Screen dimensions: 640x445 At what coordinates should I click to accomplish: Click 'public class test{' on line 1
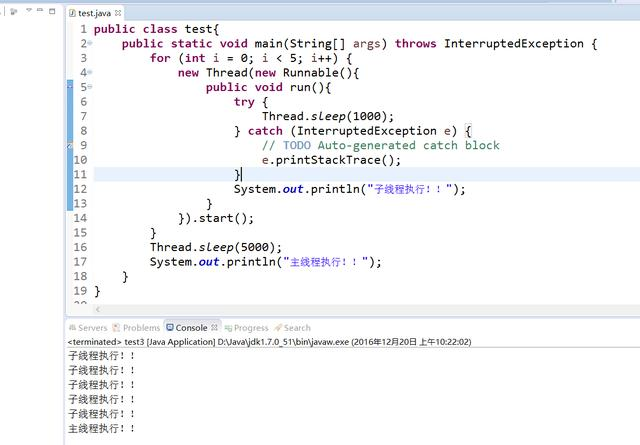click(x=156, y=29)
